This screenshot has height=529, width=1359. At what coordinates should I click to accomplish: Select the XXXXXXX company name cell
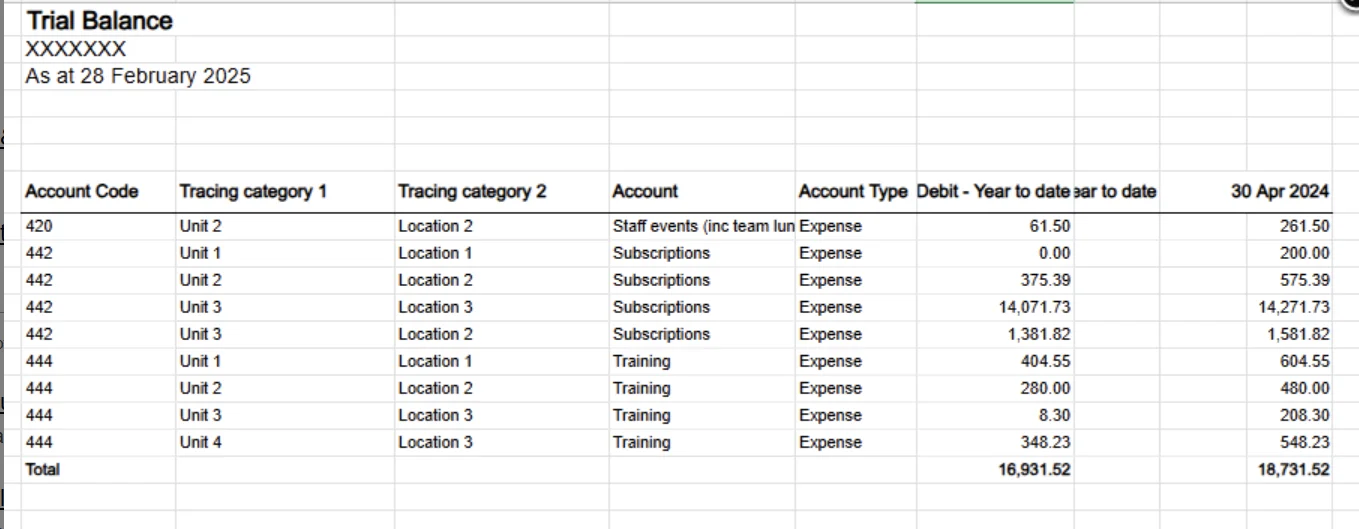coord(76,49)
